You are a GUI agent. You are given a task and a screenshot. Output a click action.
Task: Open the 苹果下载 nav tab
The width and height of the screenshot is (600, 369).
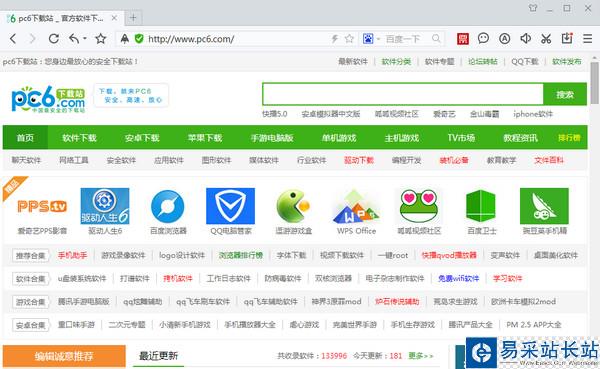point(205,138)
